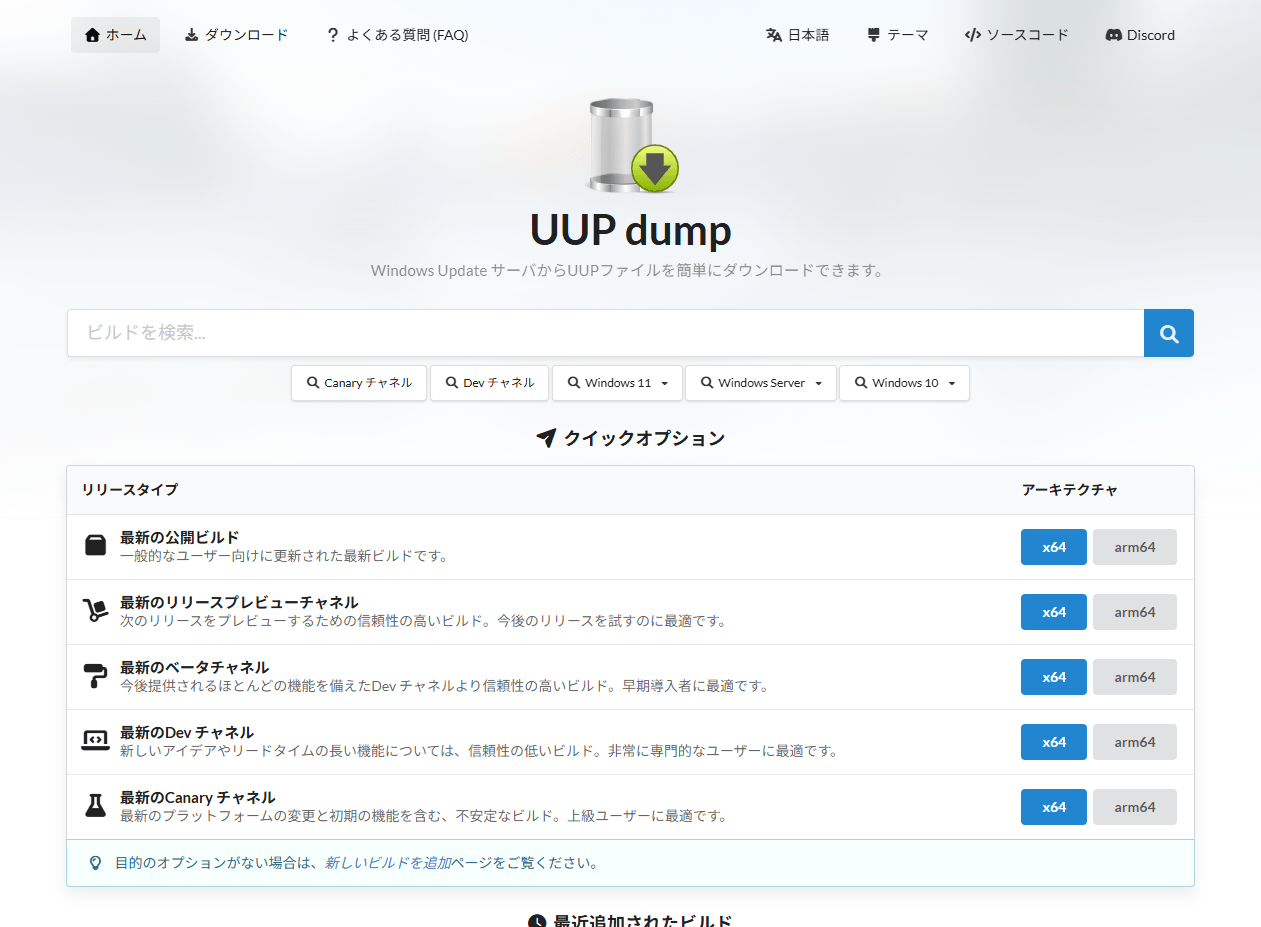The image size is (1261, 927).
Task: Click the flask icon for Canary チャネル
Action: [x=95, y=806]
